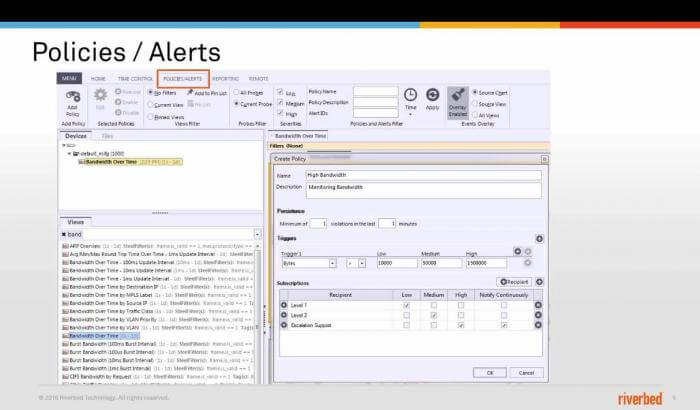Click the Edit gear icon in Selected Policies
700x410 pixels.
(x=100, y=95)
